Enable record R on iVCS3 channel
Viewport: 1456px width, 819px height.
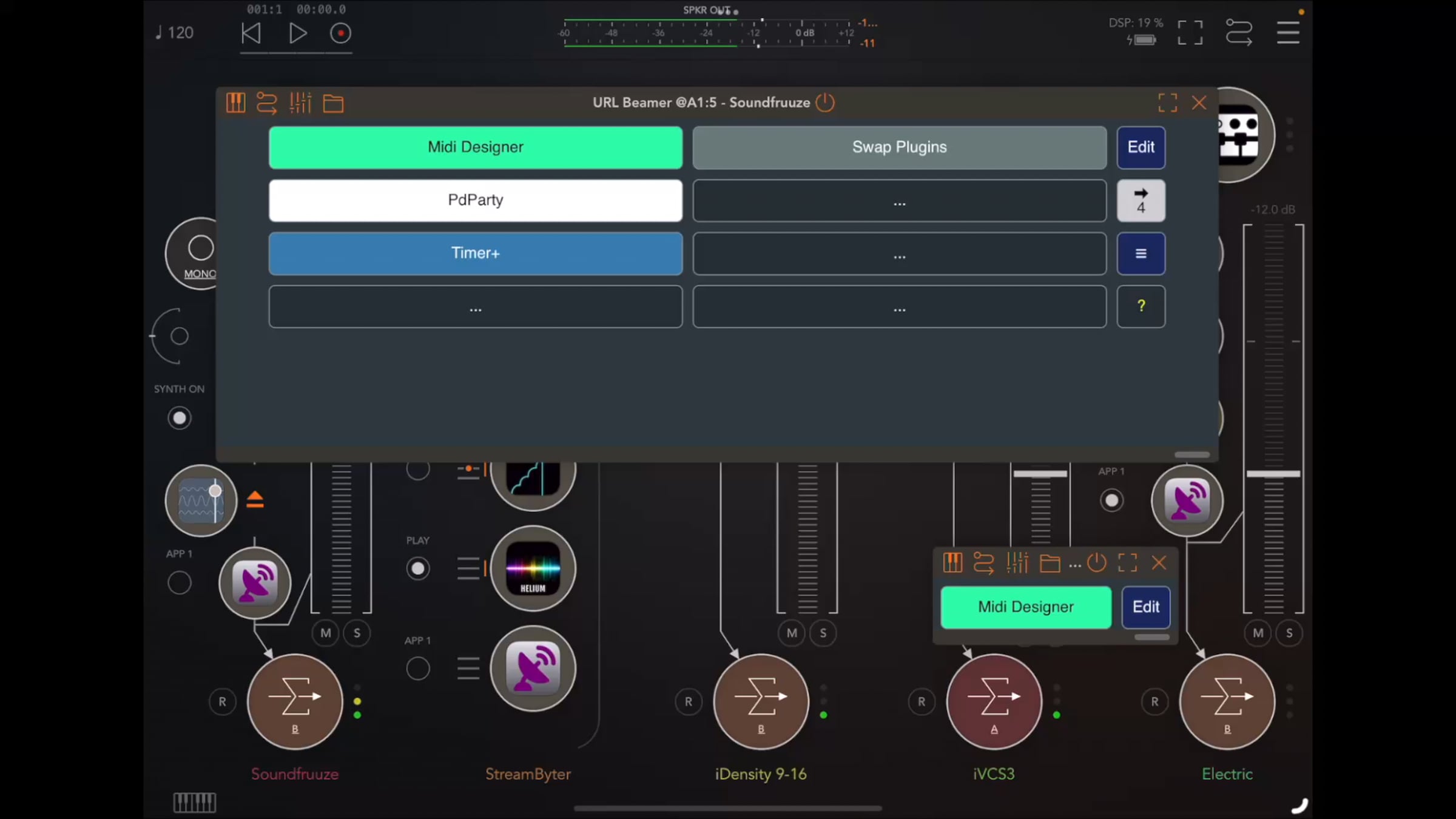[x=922, y=702]
